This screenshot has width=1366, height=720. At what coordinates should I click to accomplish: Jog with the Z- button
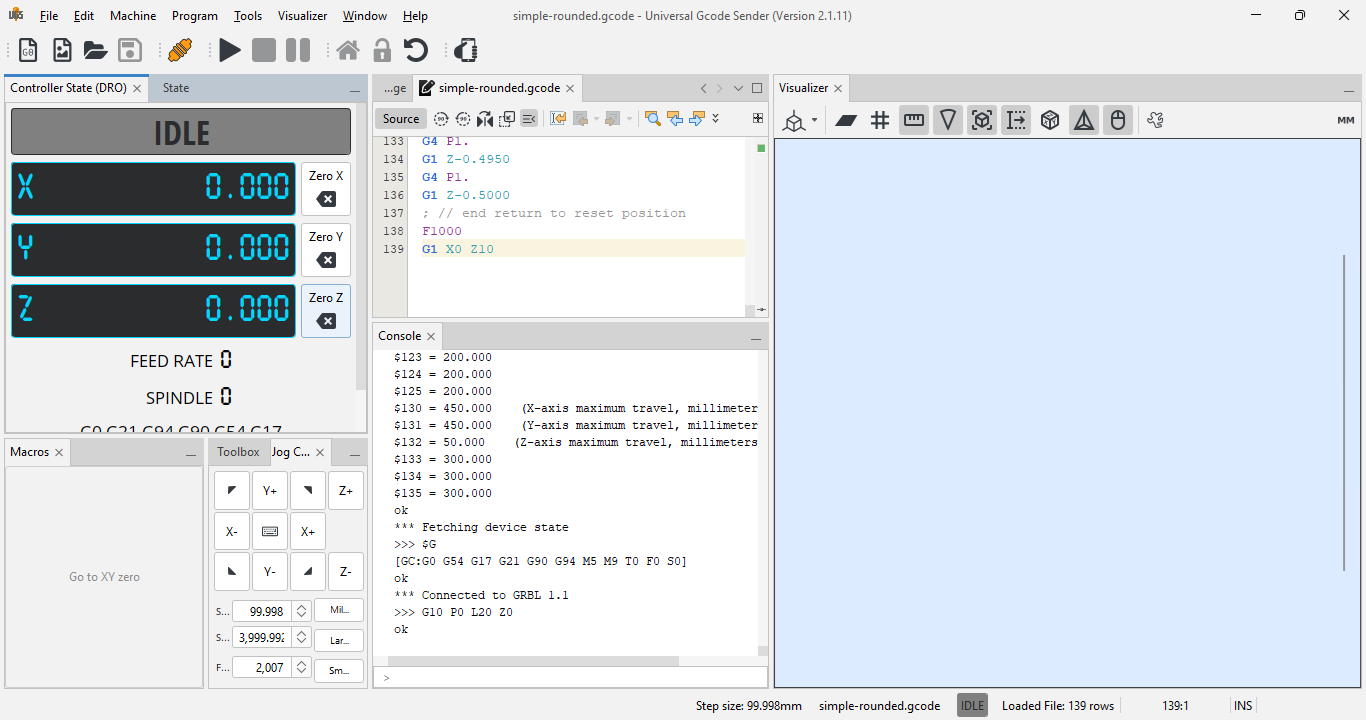[346, 572]
